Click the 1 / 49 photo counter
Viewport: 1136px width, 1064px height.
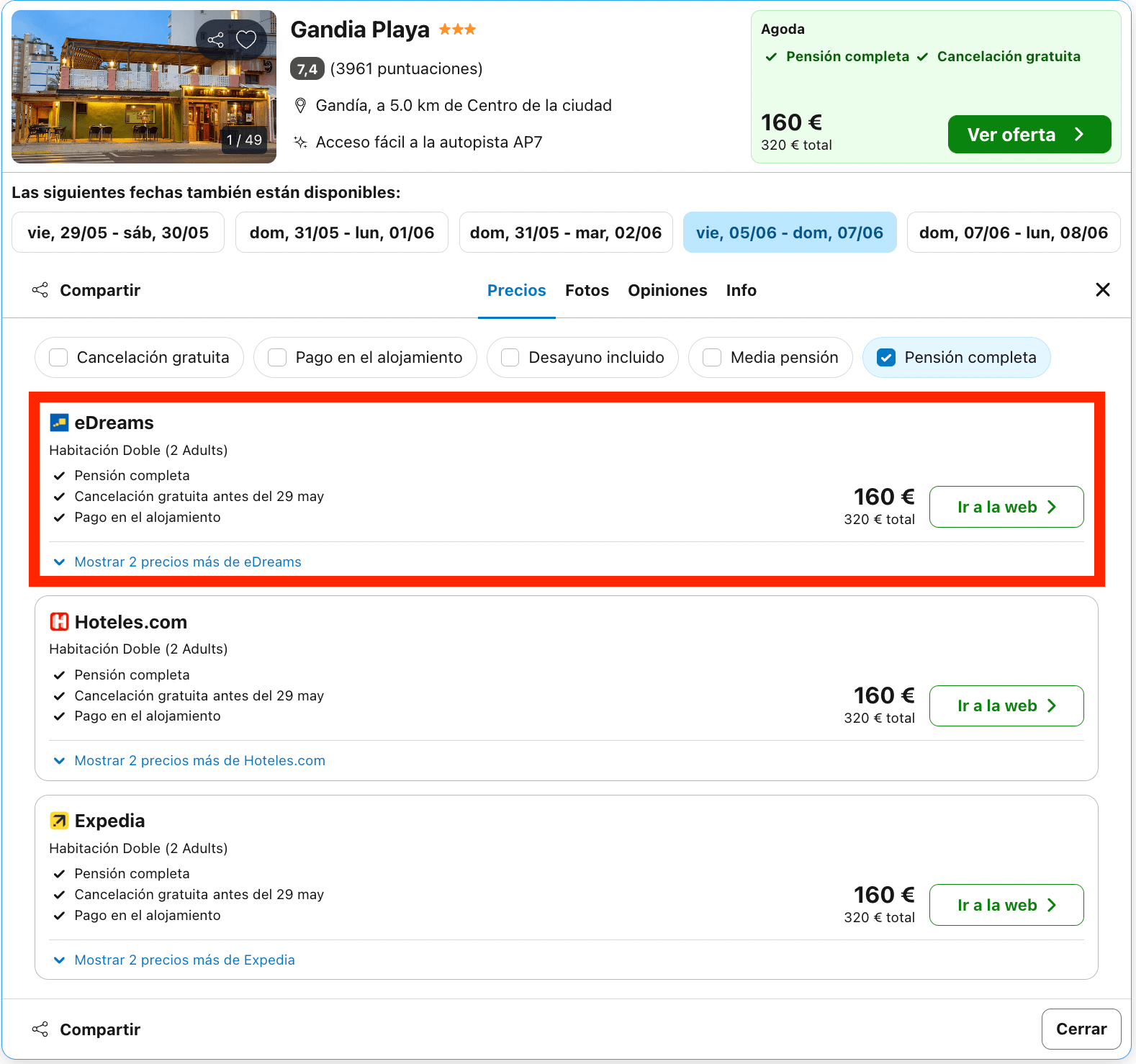tap(244, 140)
